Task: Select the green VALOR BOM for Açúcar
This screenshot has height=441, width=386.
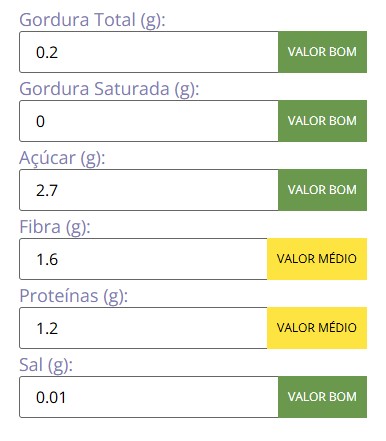Action: tap(322, 190)
